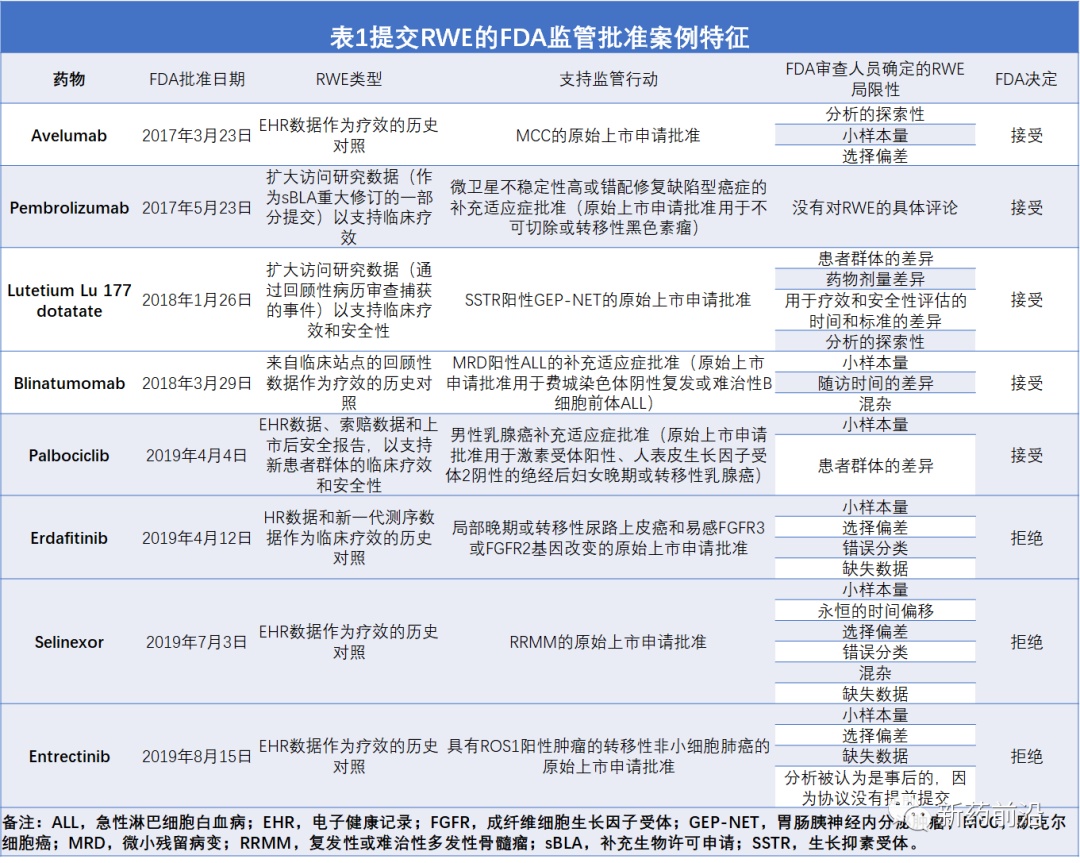Image resolution: width=1080 pixels, height=863 pixels.
Task: Click "分析的探索性" in the Avelumab row
Action: [875, 114]
